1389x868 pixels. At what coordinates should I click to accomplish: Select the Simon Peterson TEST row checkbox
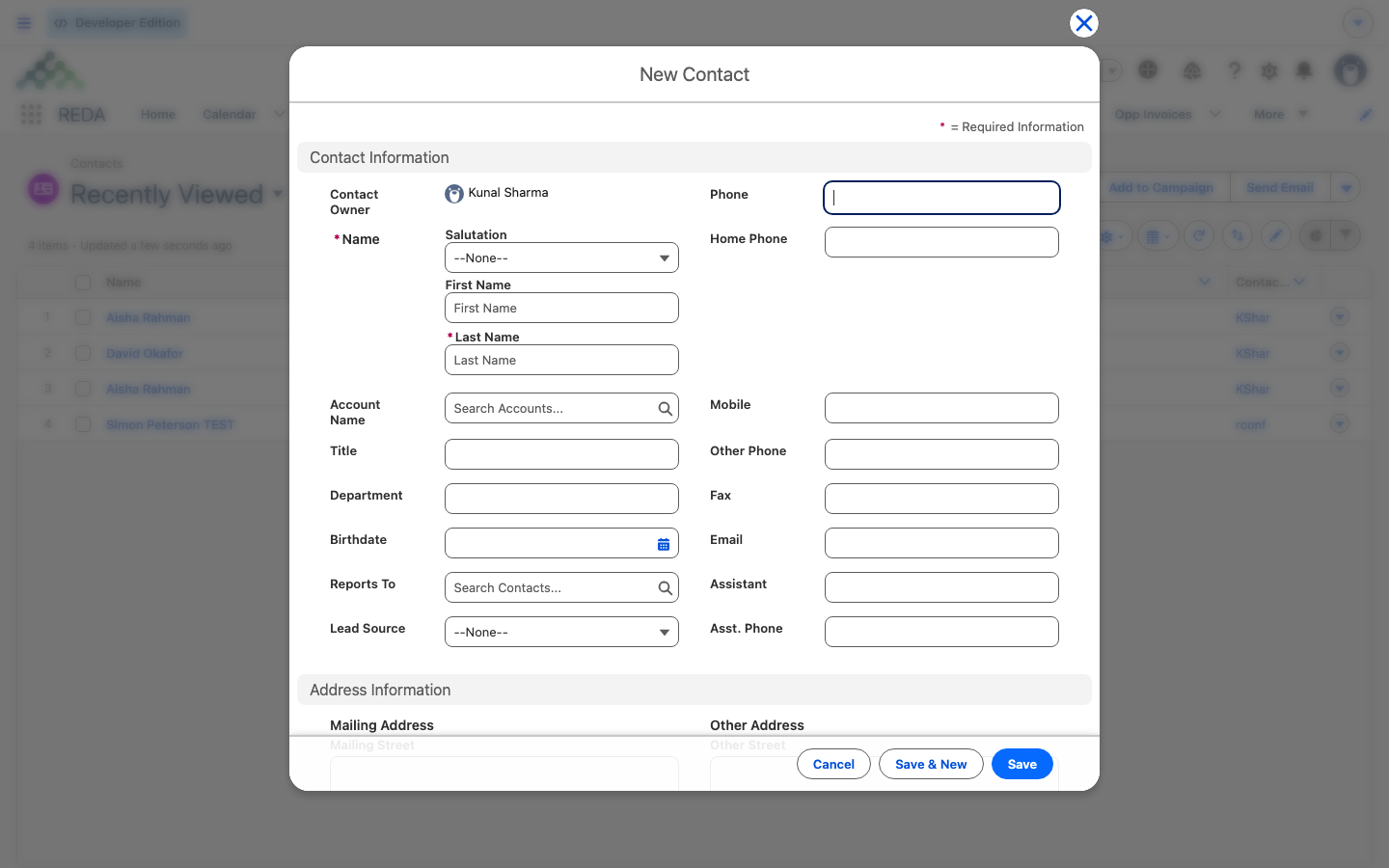pyautogui.click(x=83, y=424)
